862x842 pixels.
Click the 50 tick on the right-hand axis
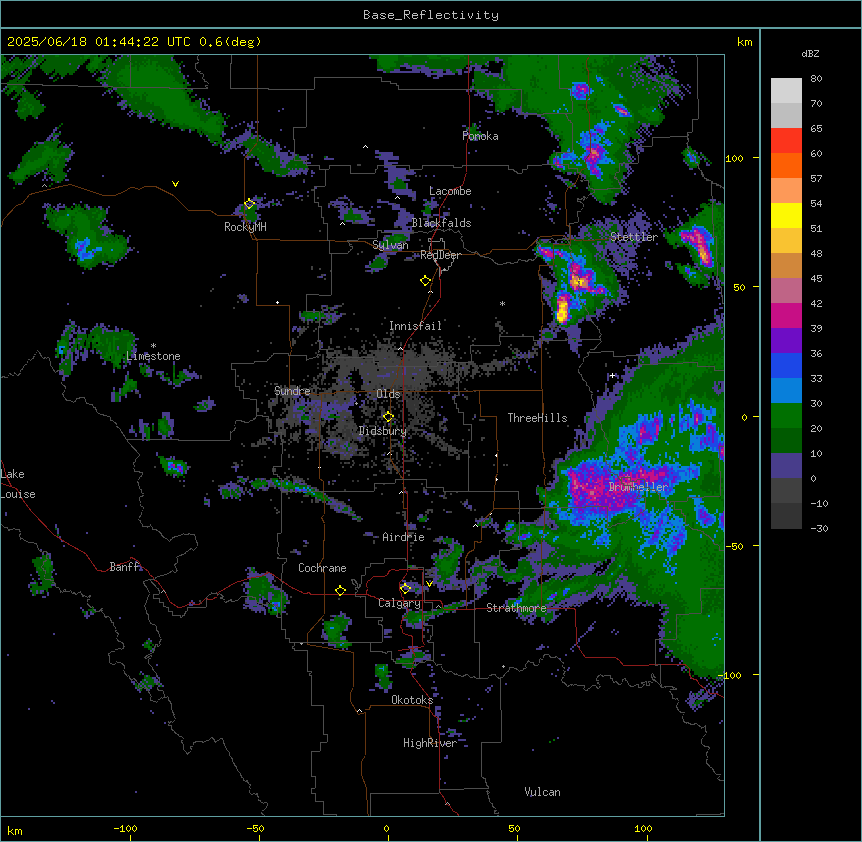coord(739,287)
